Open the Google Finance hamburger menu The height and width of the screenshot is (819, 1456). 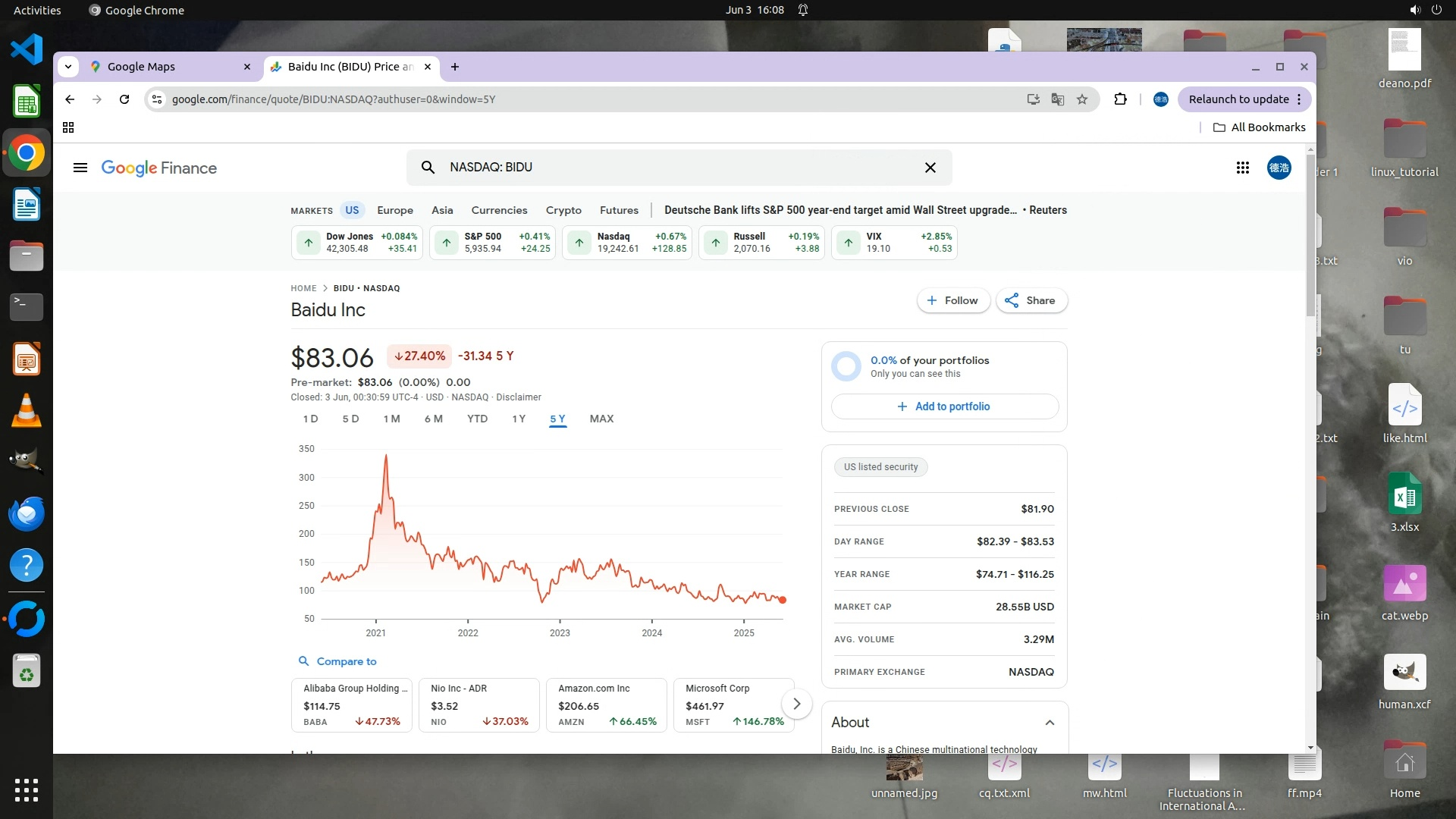pyautogui.click(x=80, y=168)
